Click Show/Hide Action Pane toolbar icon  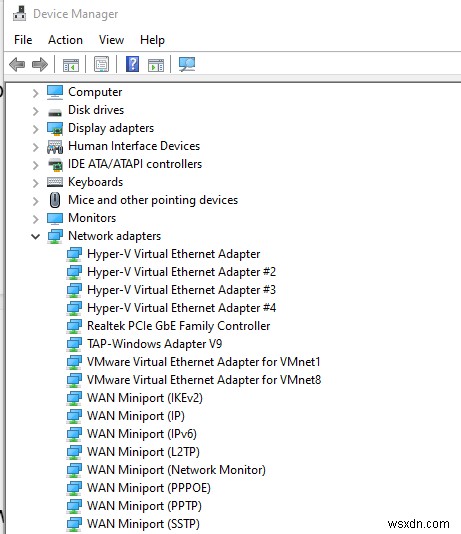(156, 64)
